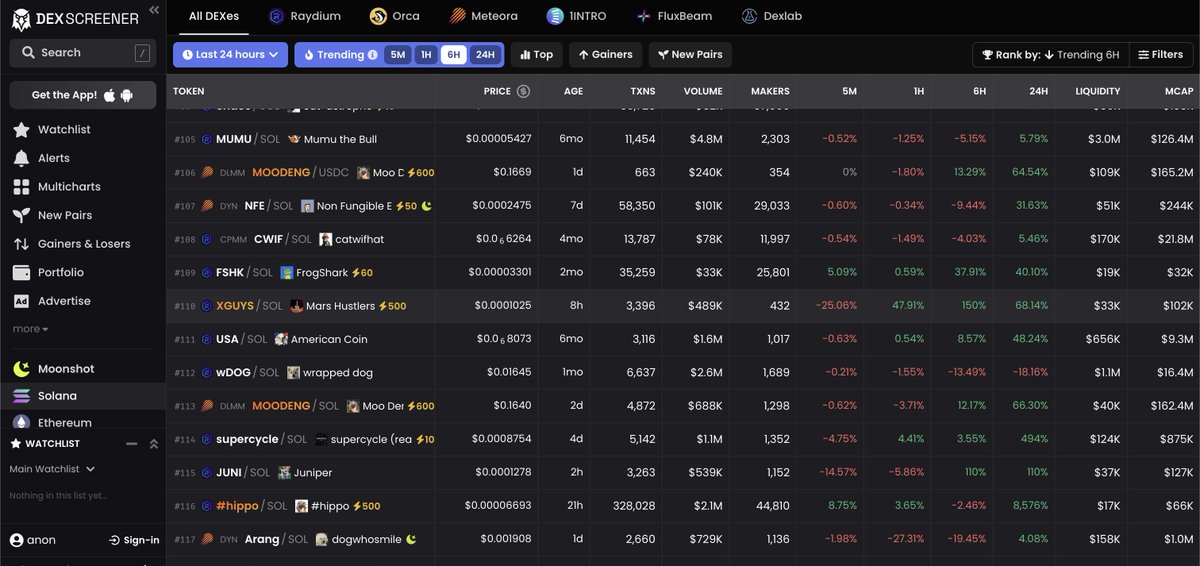Click the Top button
This screenshot has width=1200, height=566.
pos(537,55)
